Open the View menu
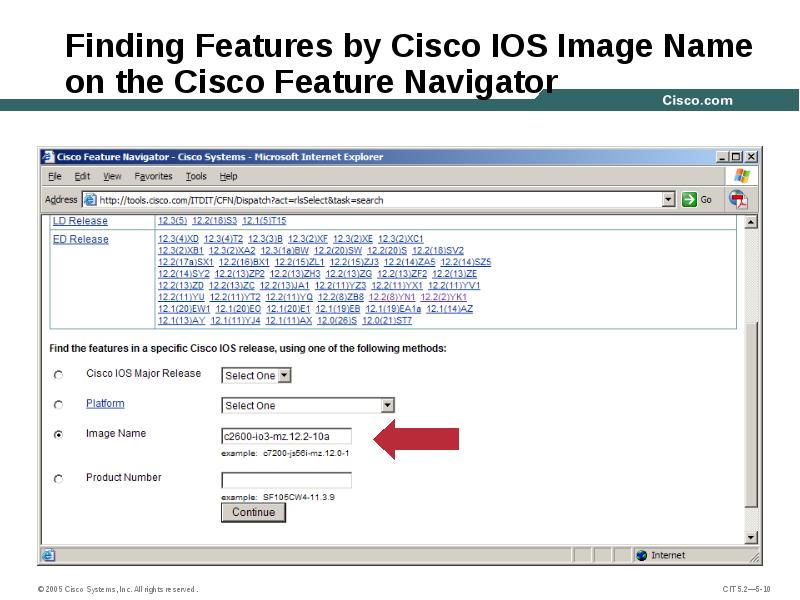This screenshot has height=600, width=800. click(112, 177)
